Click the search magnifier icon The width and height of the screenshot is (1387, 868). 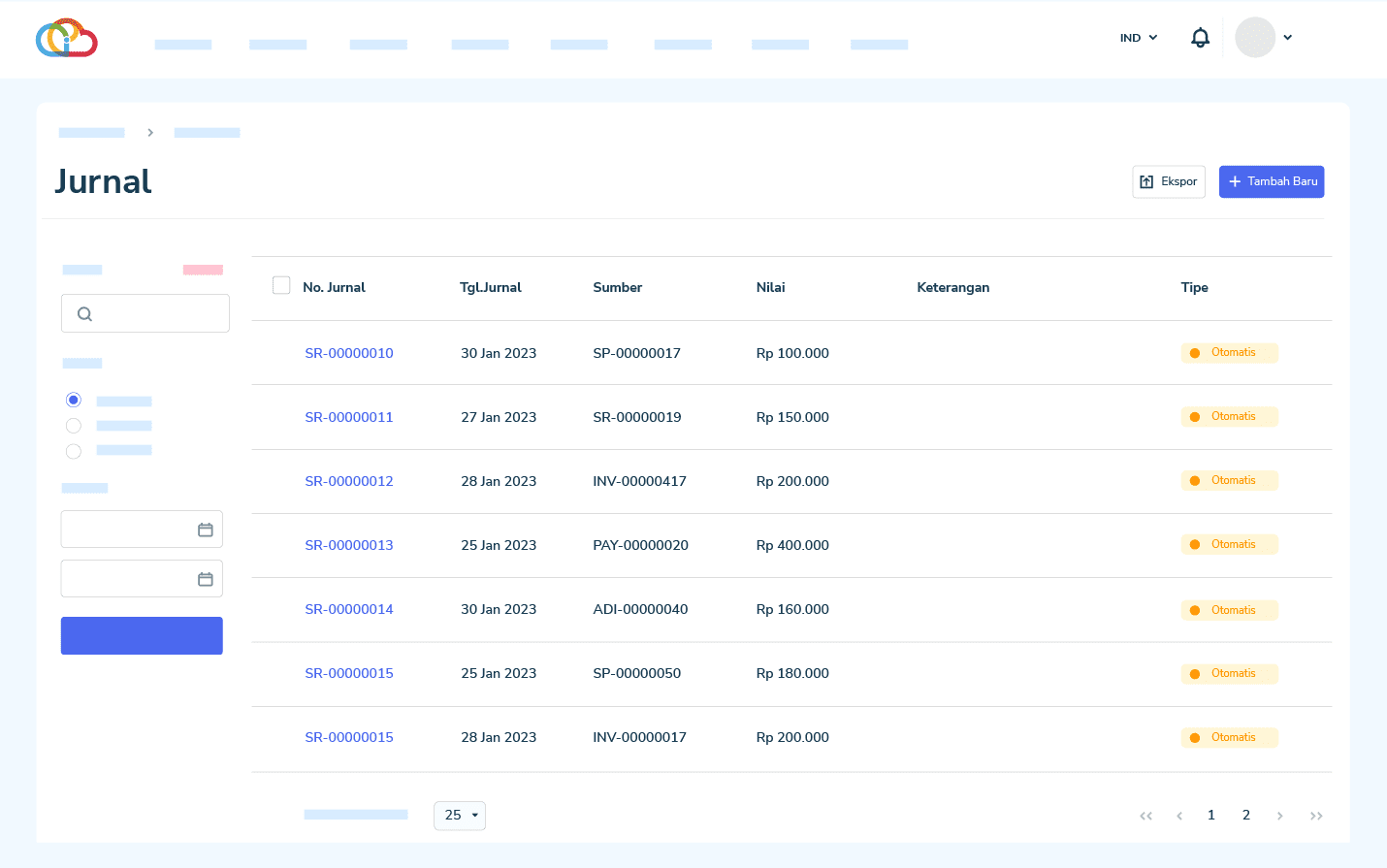[x=85, y=314]
